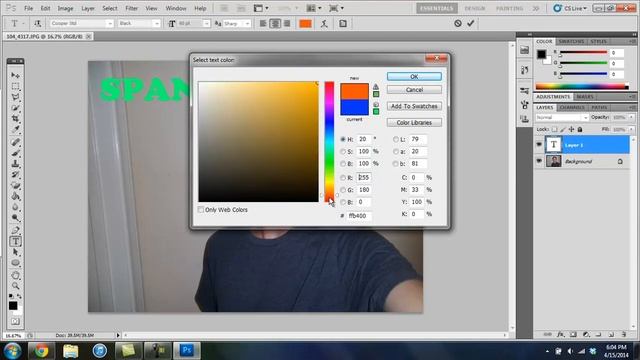Viewport: 640px width, 360px height.
Task: Open the Filter menu
Action: coord(131,8)
